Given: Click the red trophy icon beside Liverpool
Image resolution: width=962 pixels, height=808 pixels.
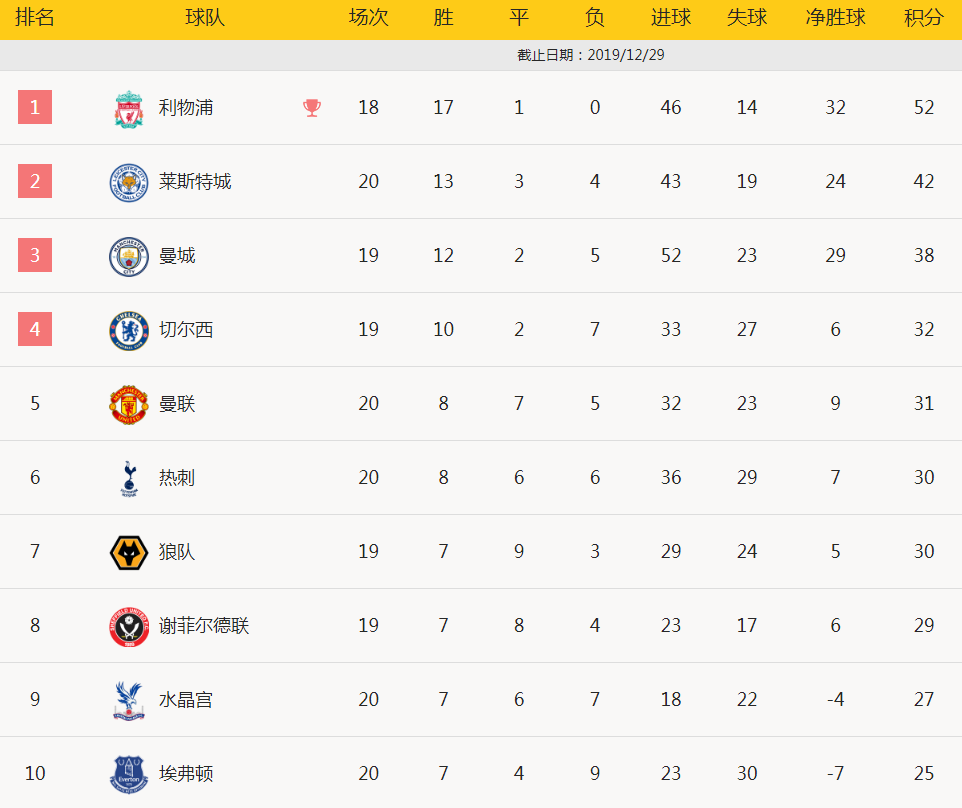Looking at the screenshot, I should (x=312, y=108).
